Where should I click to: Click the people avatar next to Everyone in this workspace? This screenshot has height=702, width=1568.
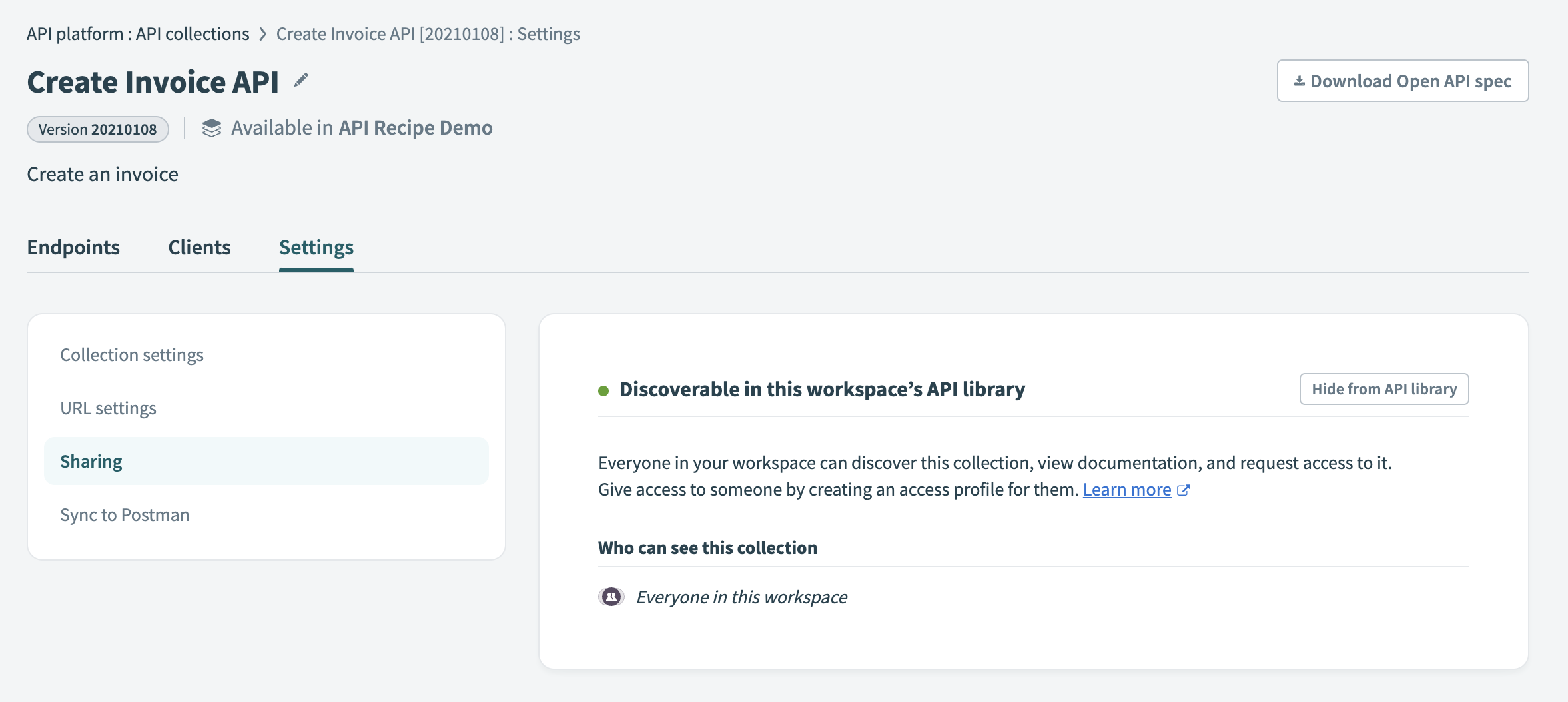611,597
